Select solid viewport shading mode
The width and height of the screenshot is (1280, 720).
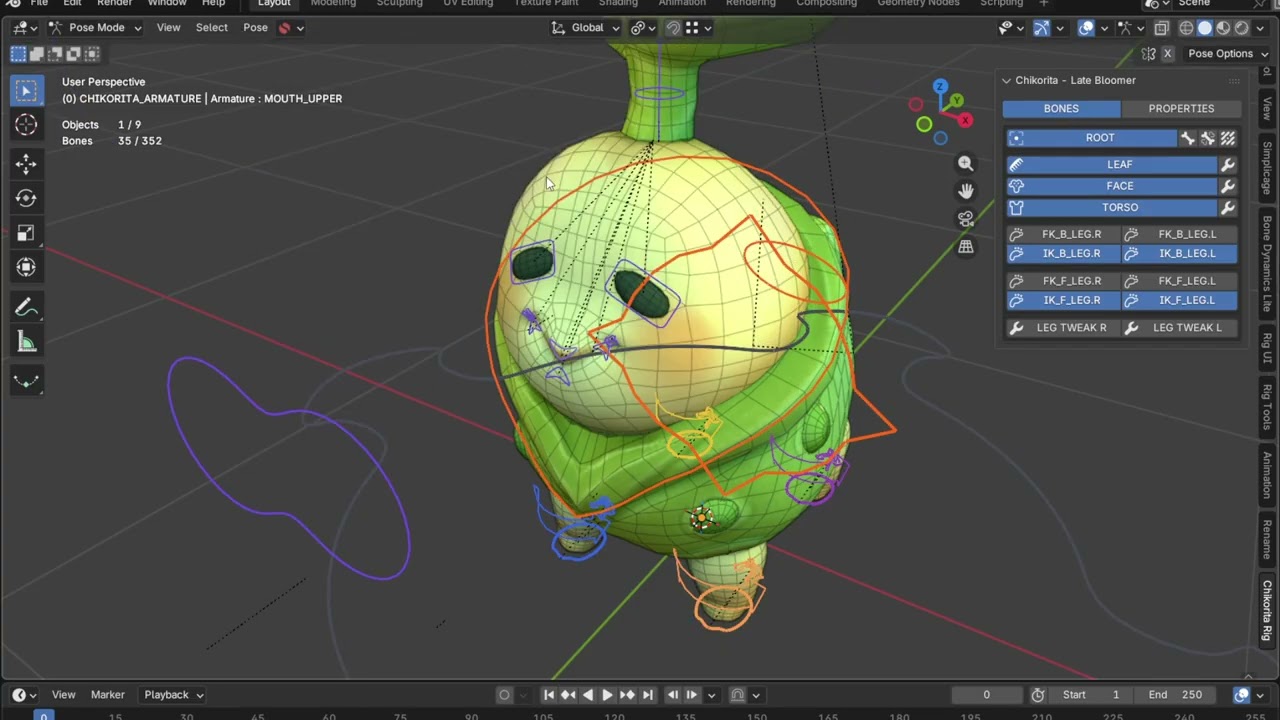[x=1205, y=28]
